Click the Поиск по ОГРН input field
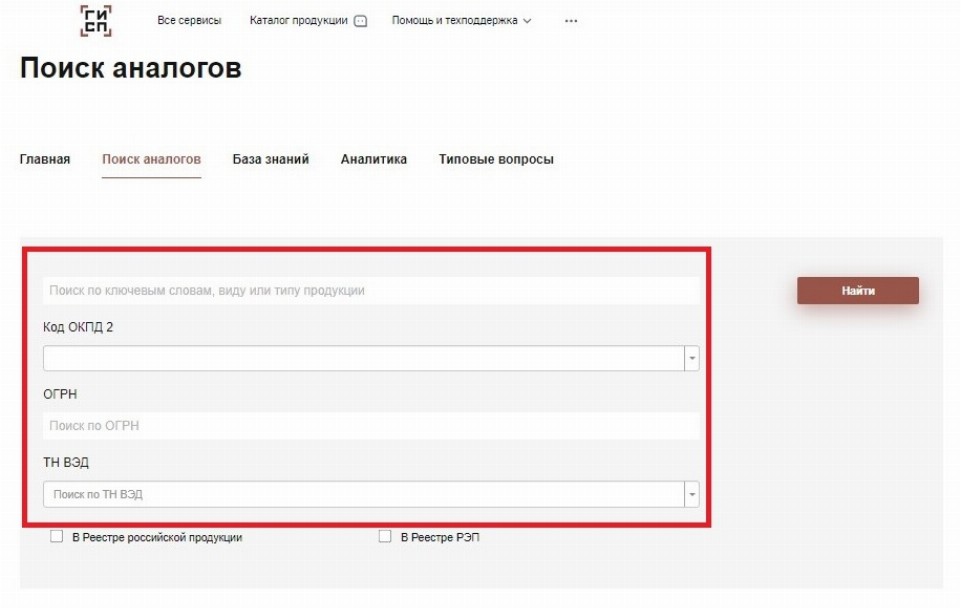Screen dimensions: 961x608 [x=370, y=426]
